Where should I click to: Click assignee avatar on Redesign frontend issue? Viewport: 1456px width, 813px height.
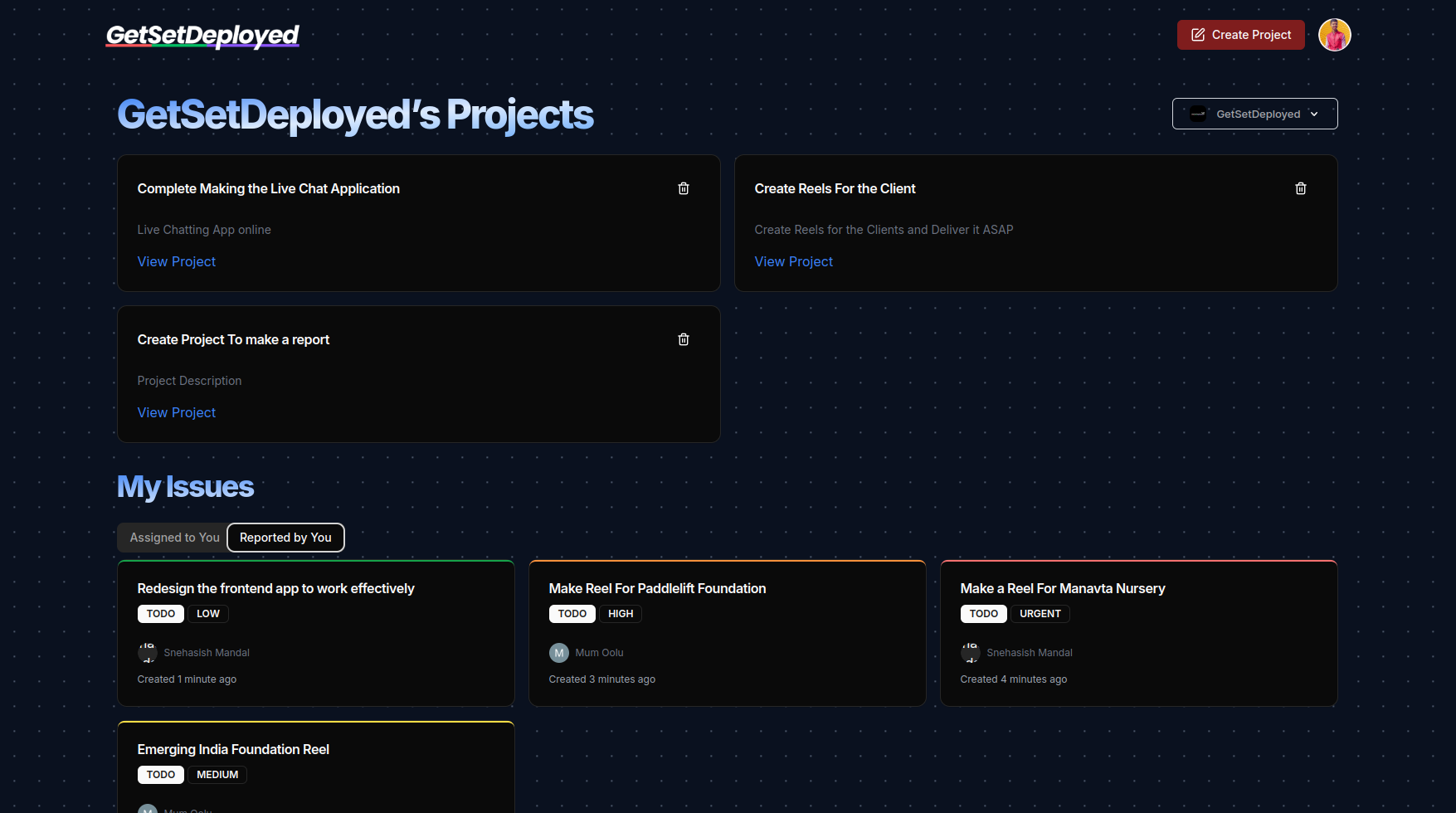[x=147, y=653]
